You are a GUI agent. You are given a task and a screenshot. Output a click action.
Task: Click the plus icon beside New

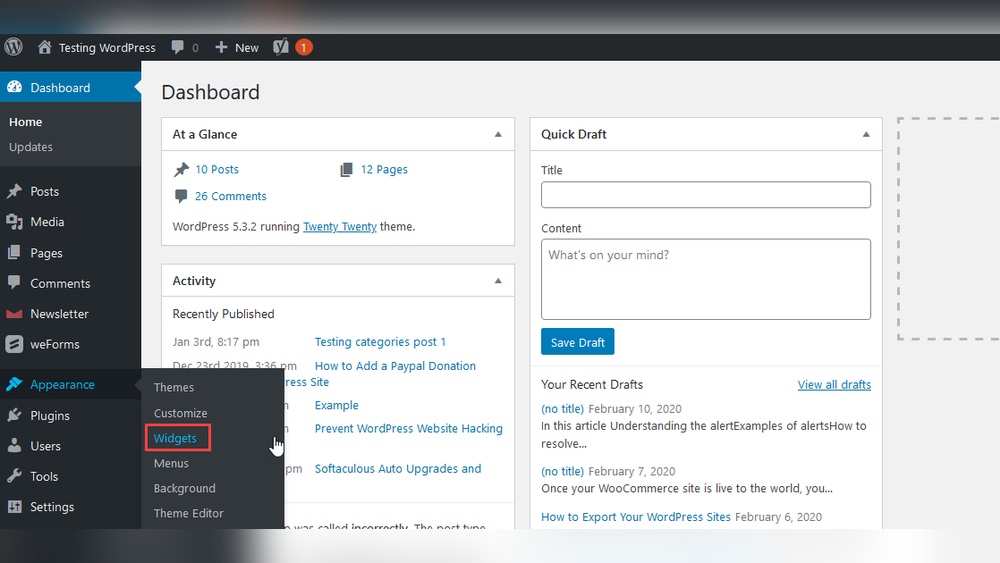point(221,47)
